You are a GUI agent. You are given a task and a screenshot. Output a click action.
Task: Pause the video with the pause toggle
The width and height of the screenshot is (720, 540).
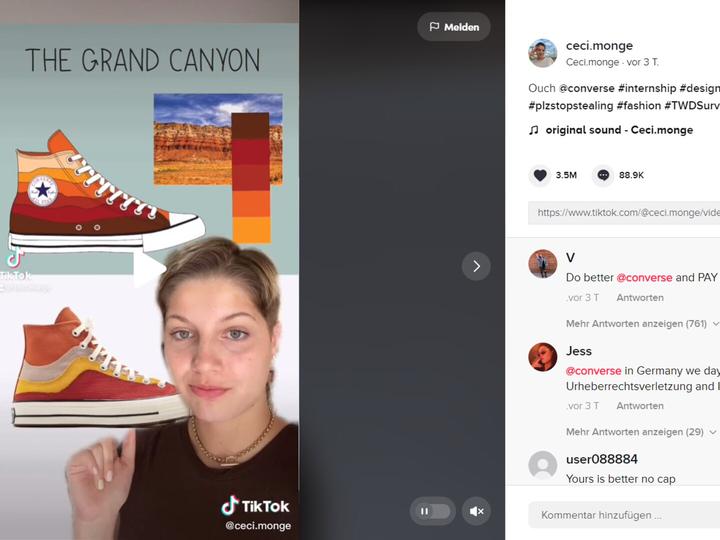point(433,511)
